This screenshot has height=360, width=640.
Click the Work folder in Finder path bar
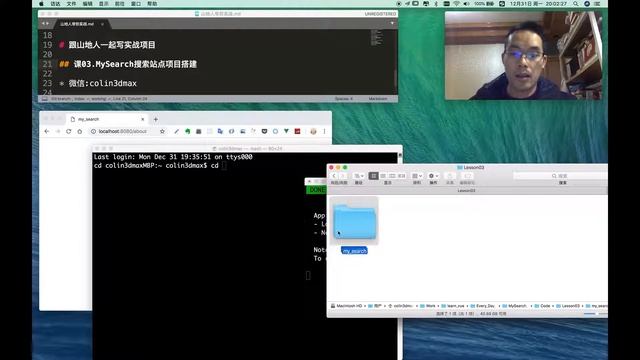(428, 306)
